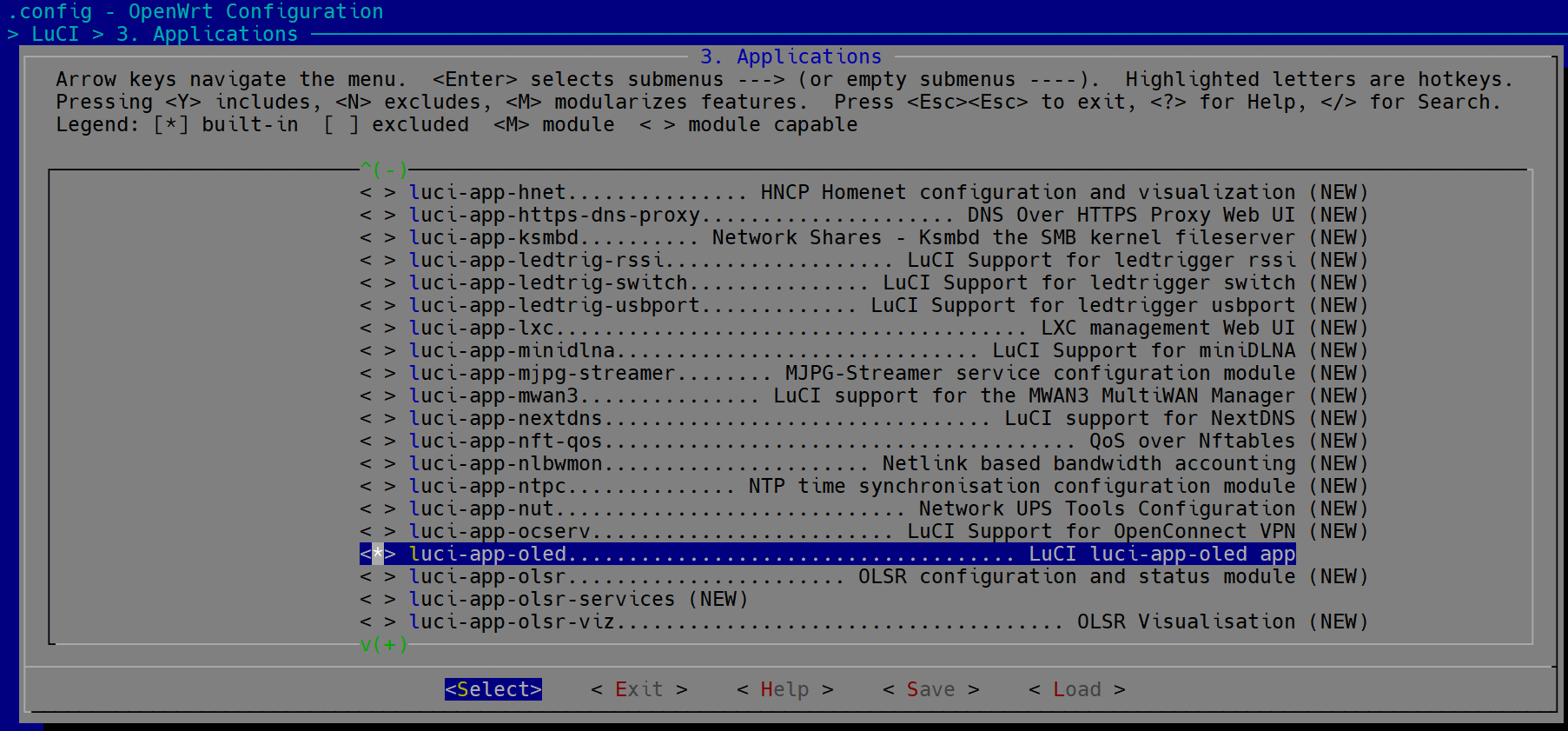Select the luci-app-ledtrig-usbport entry

pos(864,305)
